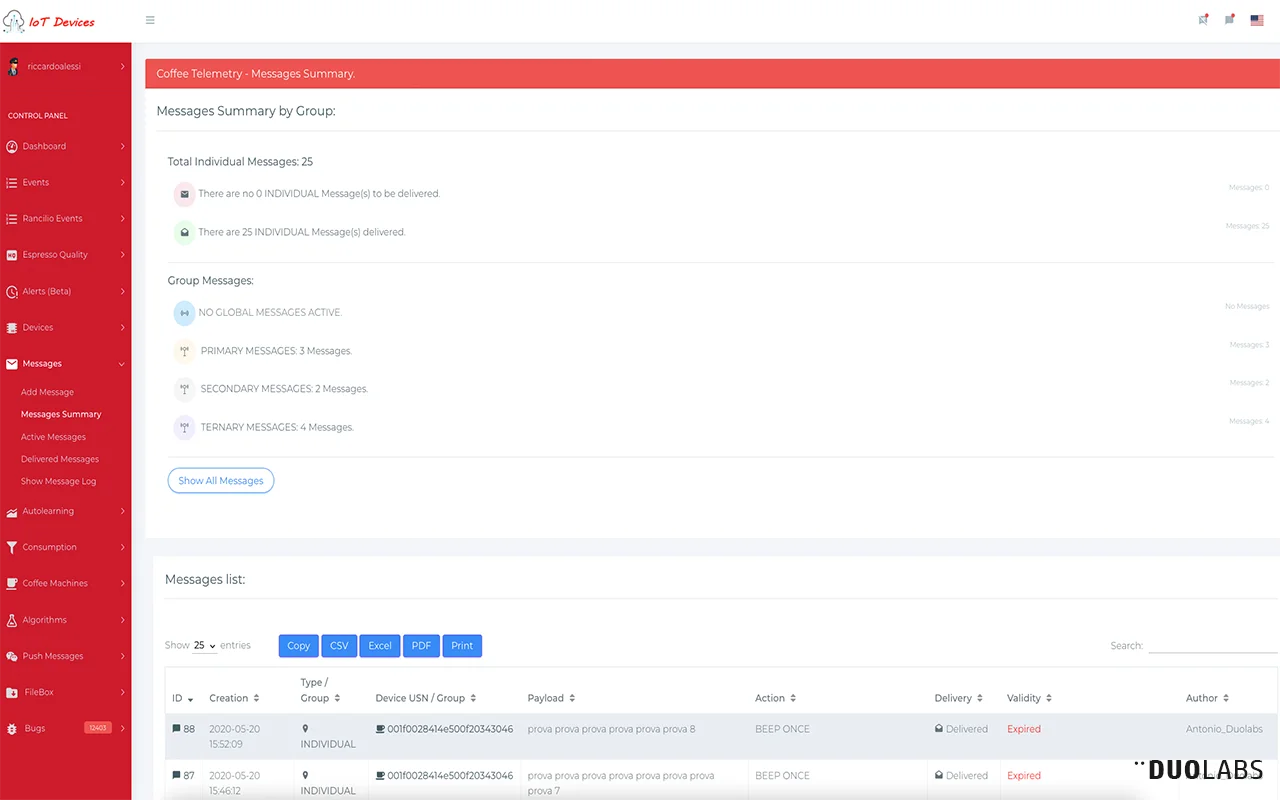Click the Bugs icon in sidebar
The width and height of the screenshot is (1280, 800).
12,729
